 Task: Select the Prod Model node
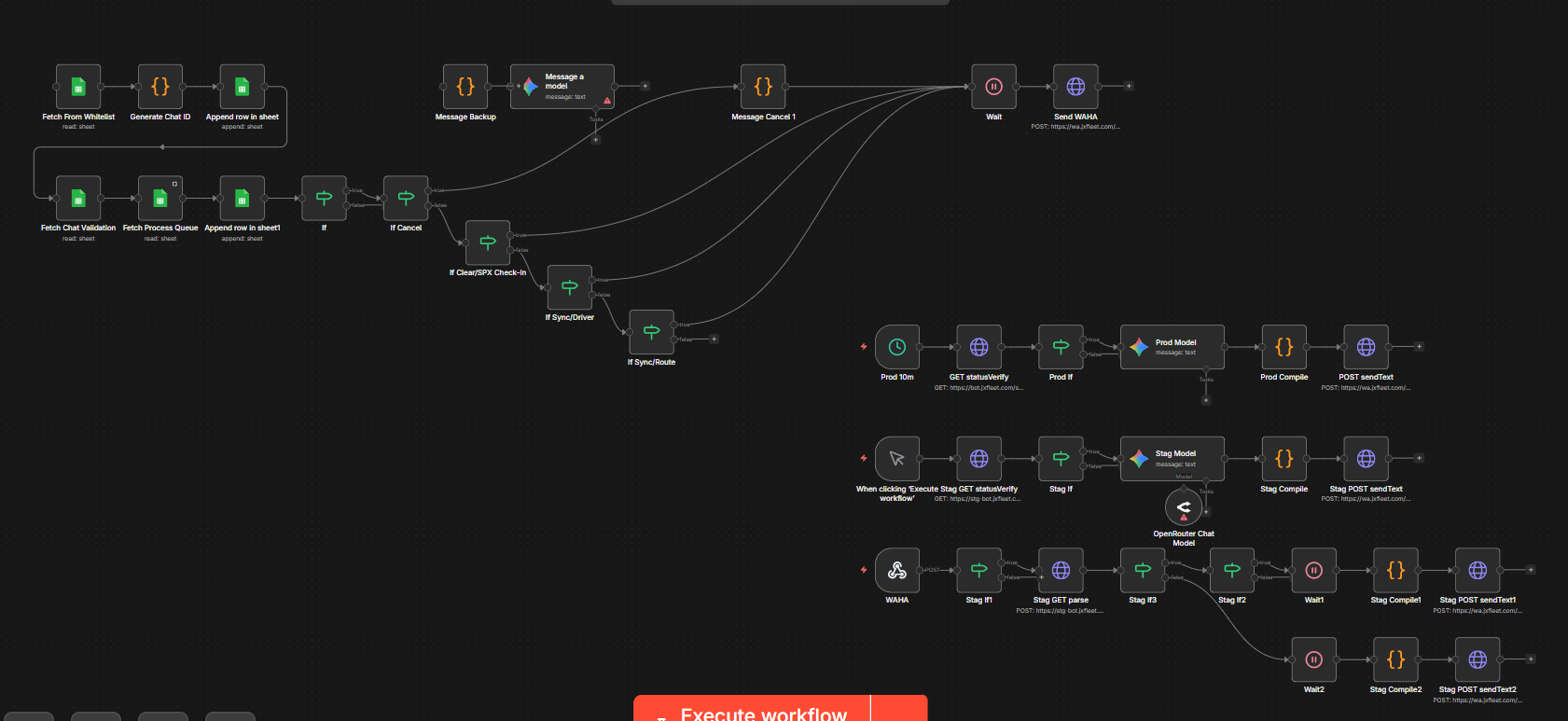coord(1173,347)
